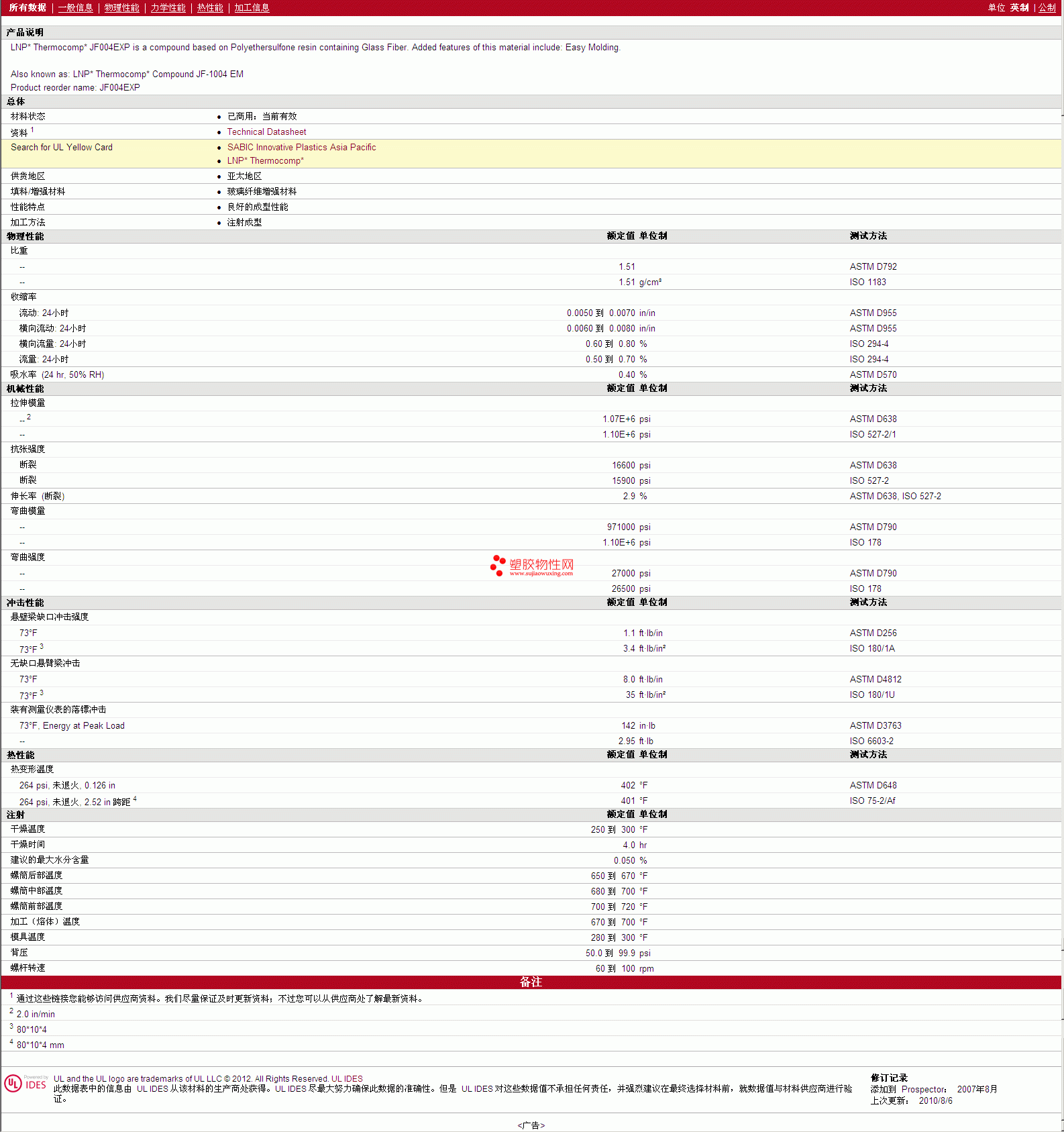This screenshot has height=1132, width=1064.
Task: Click the 2.0 in/min footnote text
Action: 36,1015
